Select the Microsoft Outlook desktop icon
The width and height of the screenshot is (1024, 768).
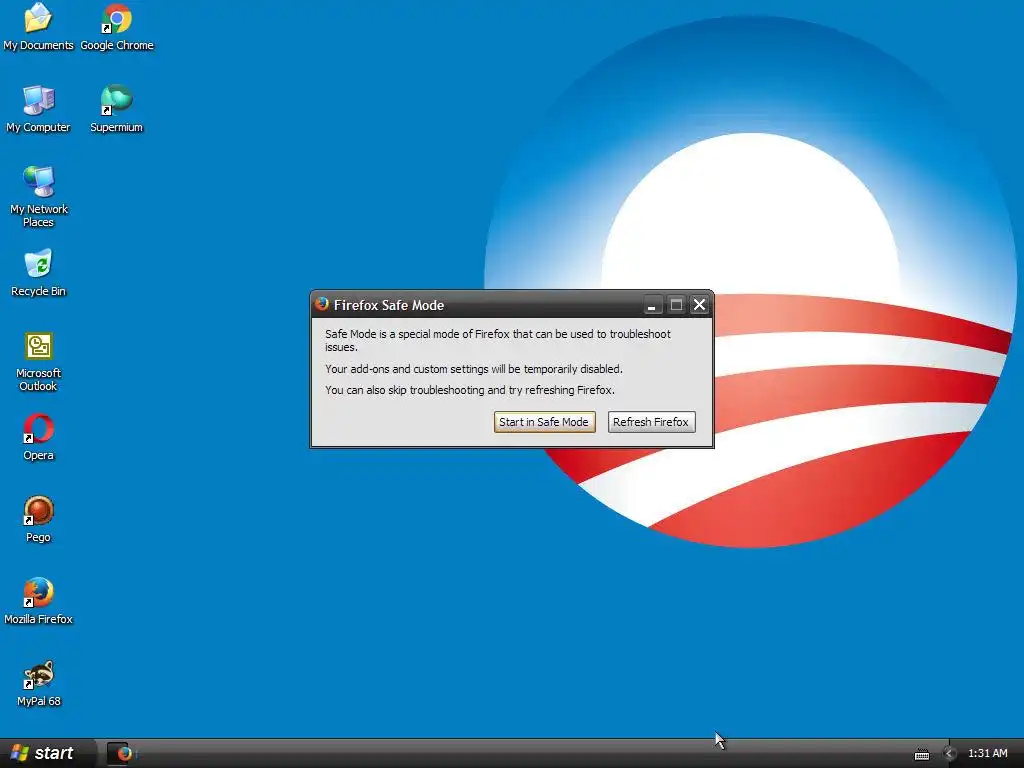tap(38, 362)
